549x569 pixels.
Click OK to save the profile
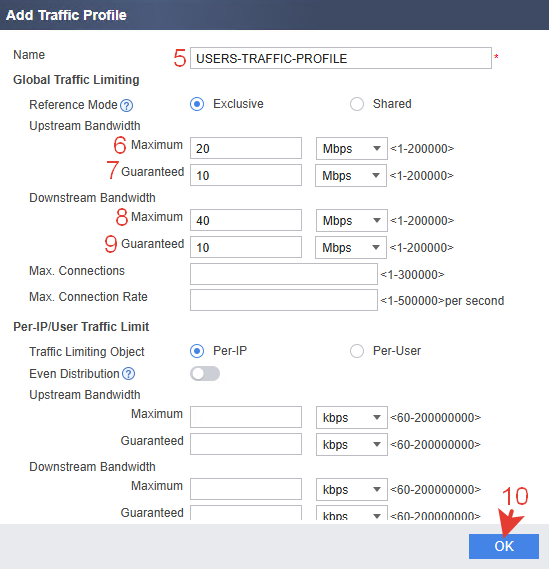click(504, 546)
